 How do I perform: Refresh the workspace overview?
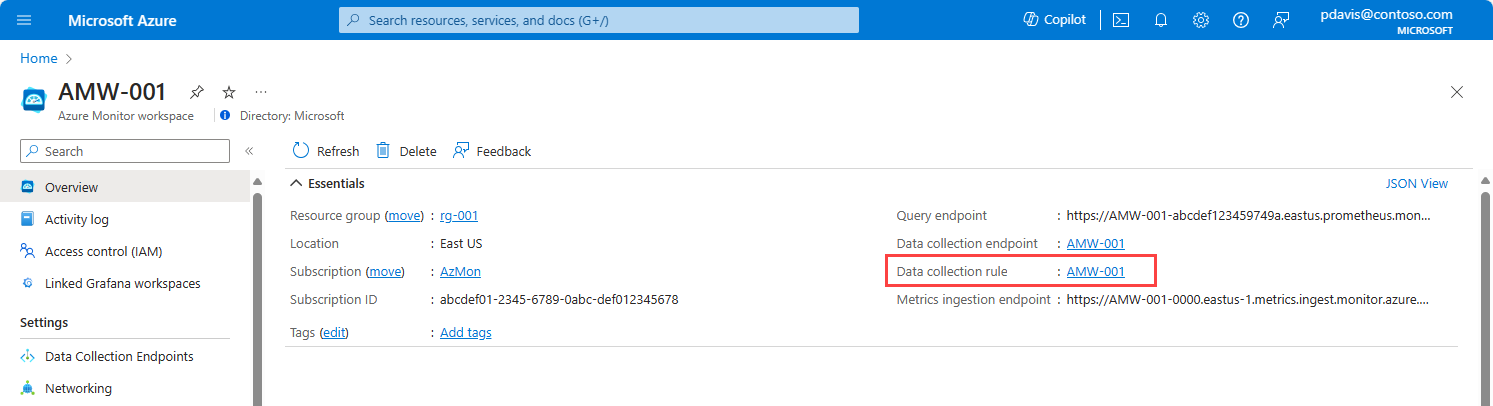tap(326, 151)
